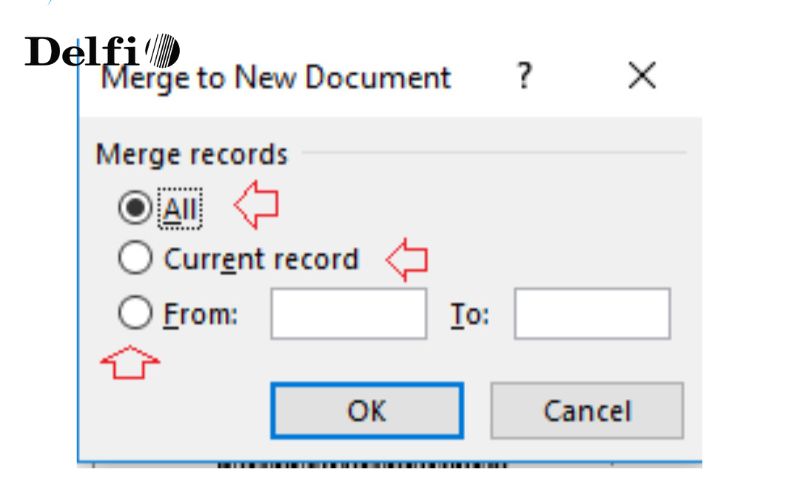Click the From: text label
800x500 pixels.
click(x=201, y=315)
